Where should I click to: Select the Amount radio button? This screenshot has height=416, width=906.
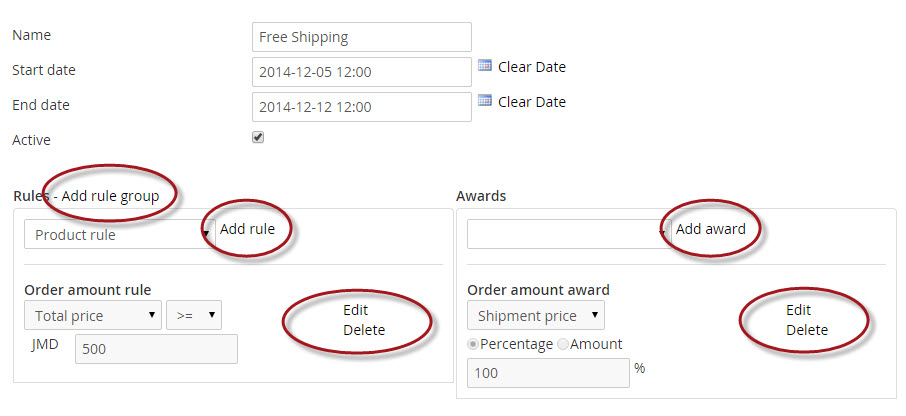pos(563,344)
